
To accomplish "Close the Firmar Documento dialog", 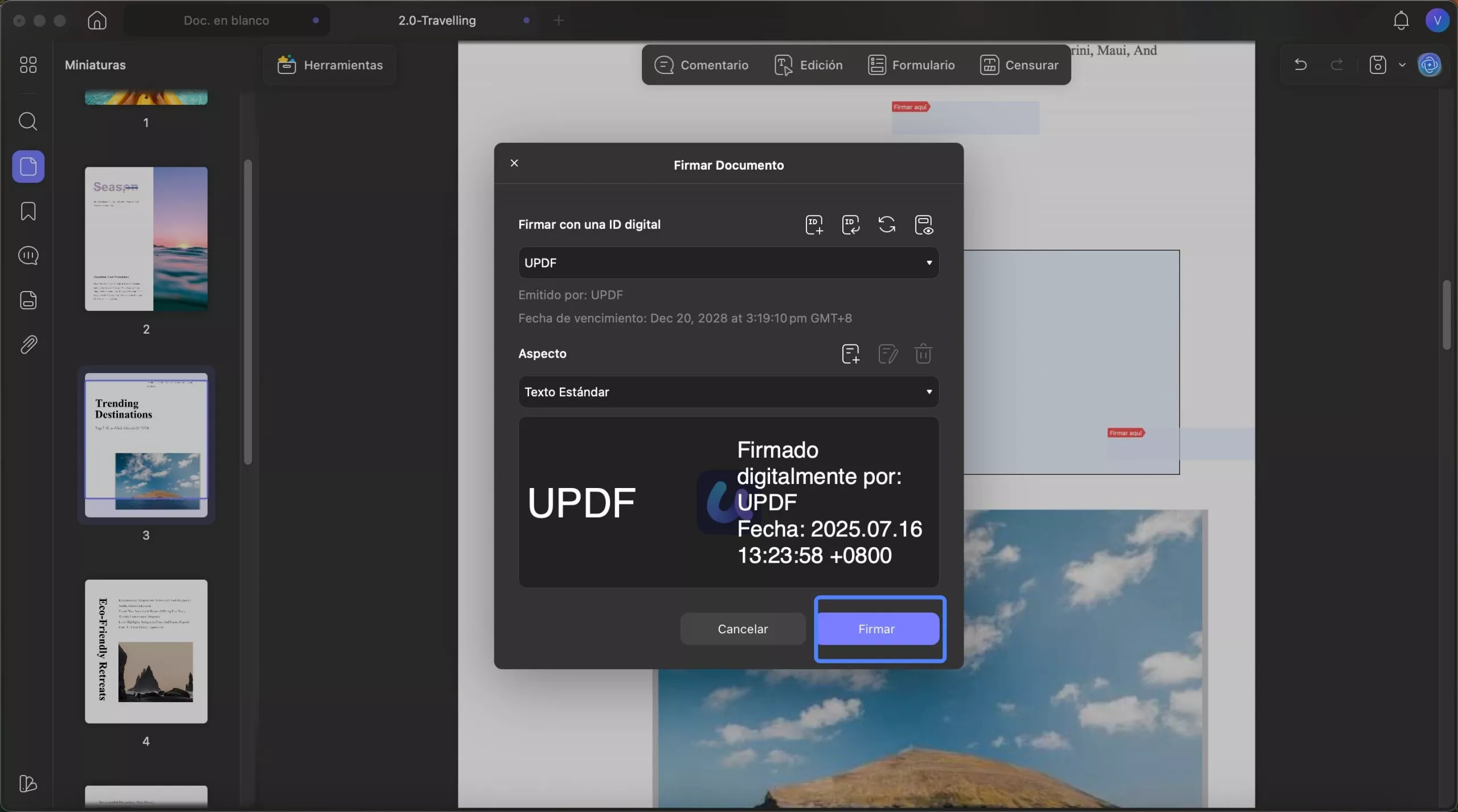I will tap(514, 163).
